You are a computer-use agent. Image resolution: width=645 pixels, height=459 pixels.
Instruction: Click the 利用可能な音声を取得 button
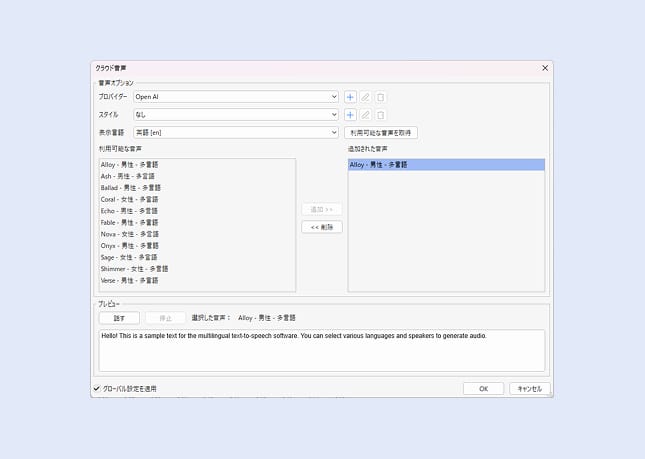click(381, 132)
